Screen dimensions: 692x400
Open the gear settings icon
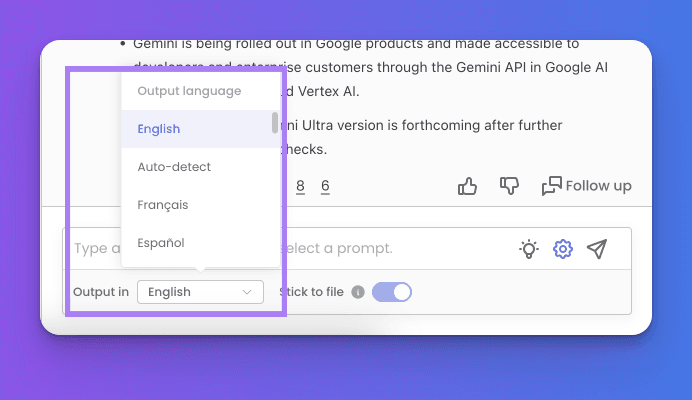pos(563,249)
